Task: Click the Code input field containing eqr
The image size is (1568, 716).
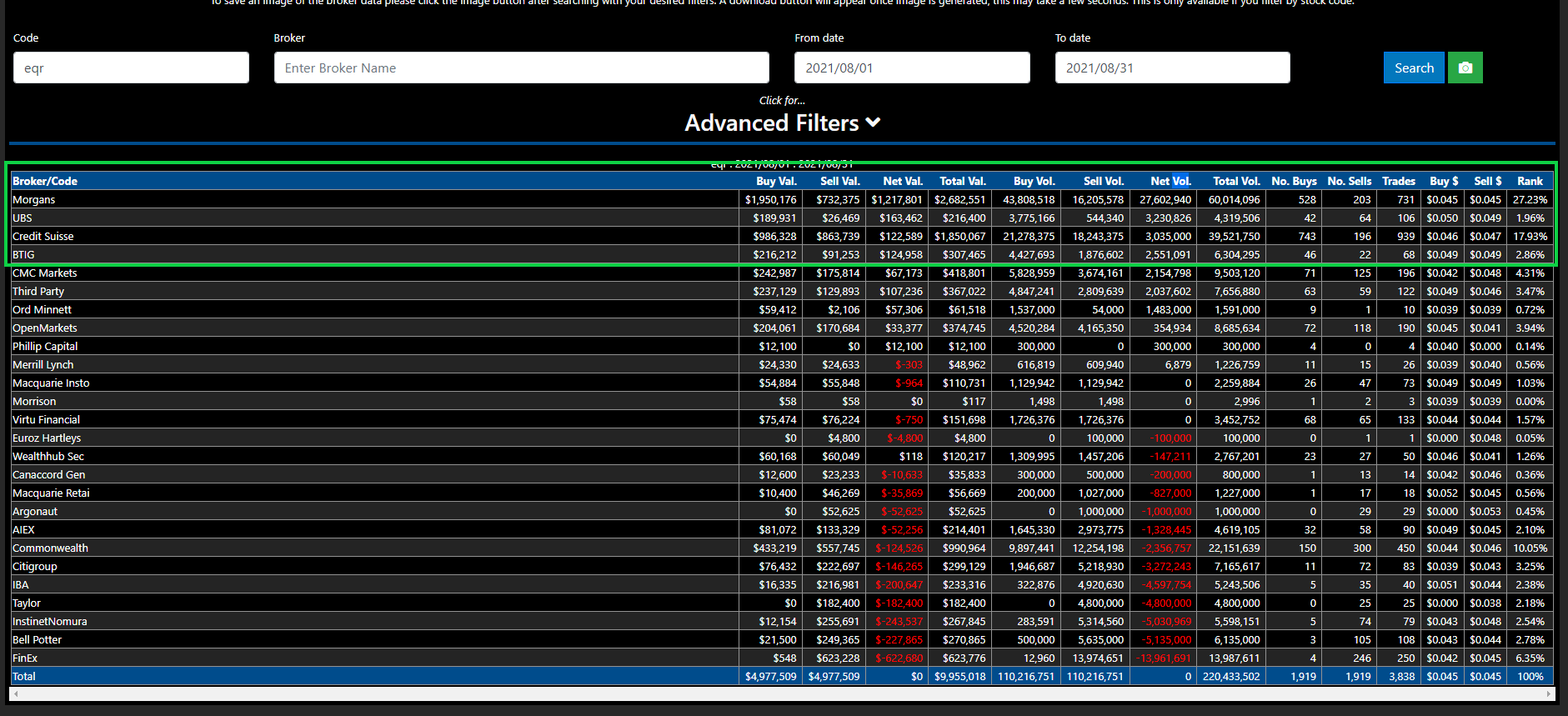Action: coord(131,68)
